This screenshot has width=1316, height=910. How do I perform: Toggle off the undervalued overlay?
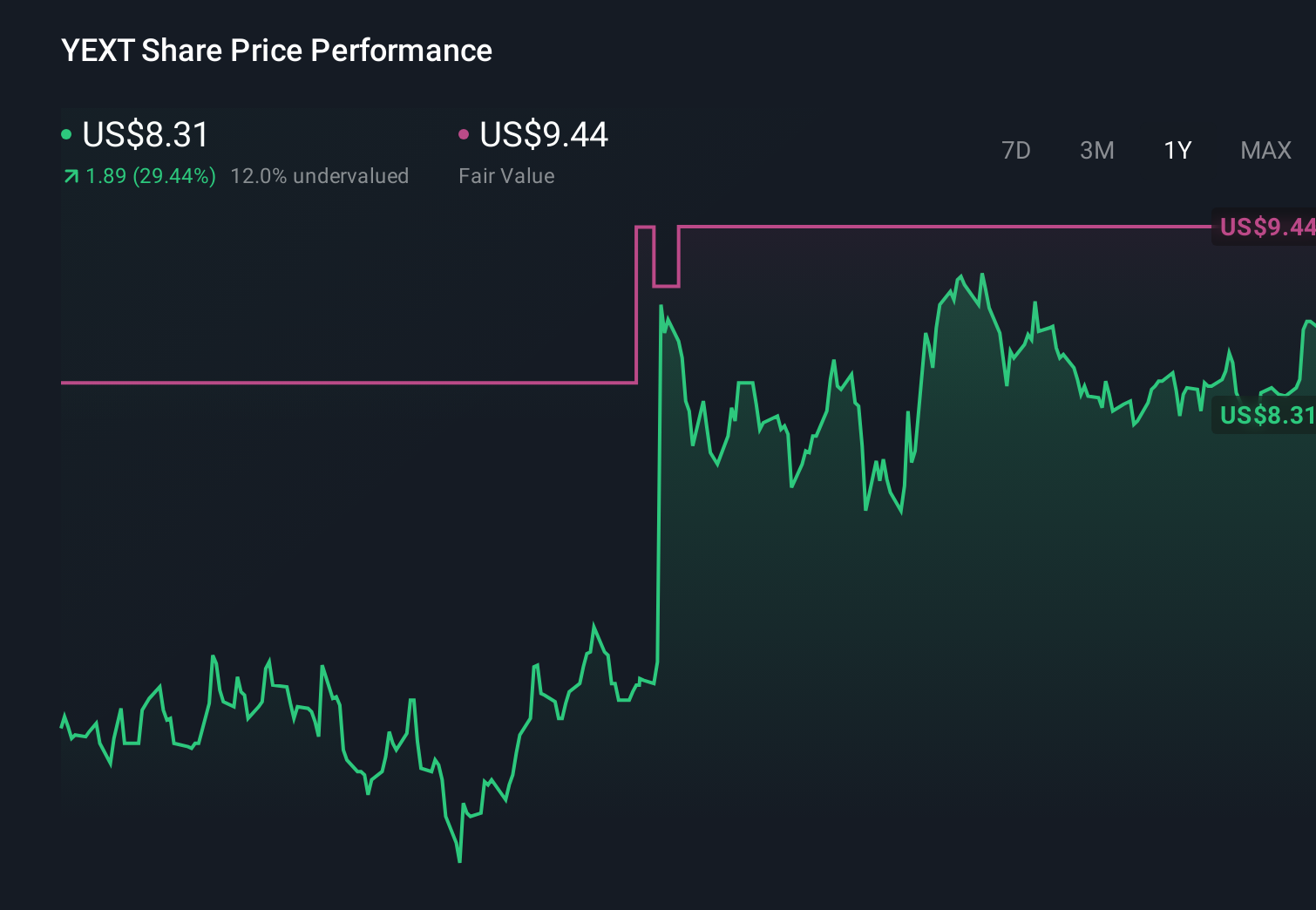coord(320,175)
